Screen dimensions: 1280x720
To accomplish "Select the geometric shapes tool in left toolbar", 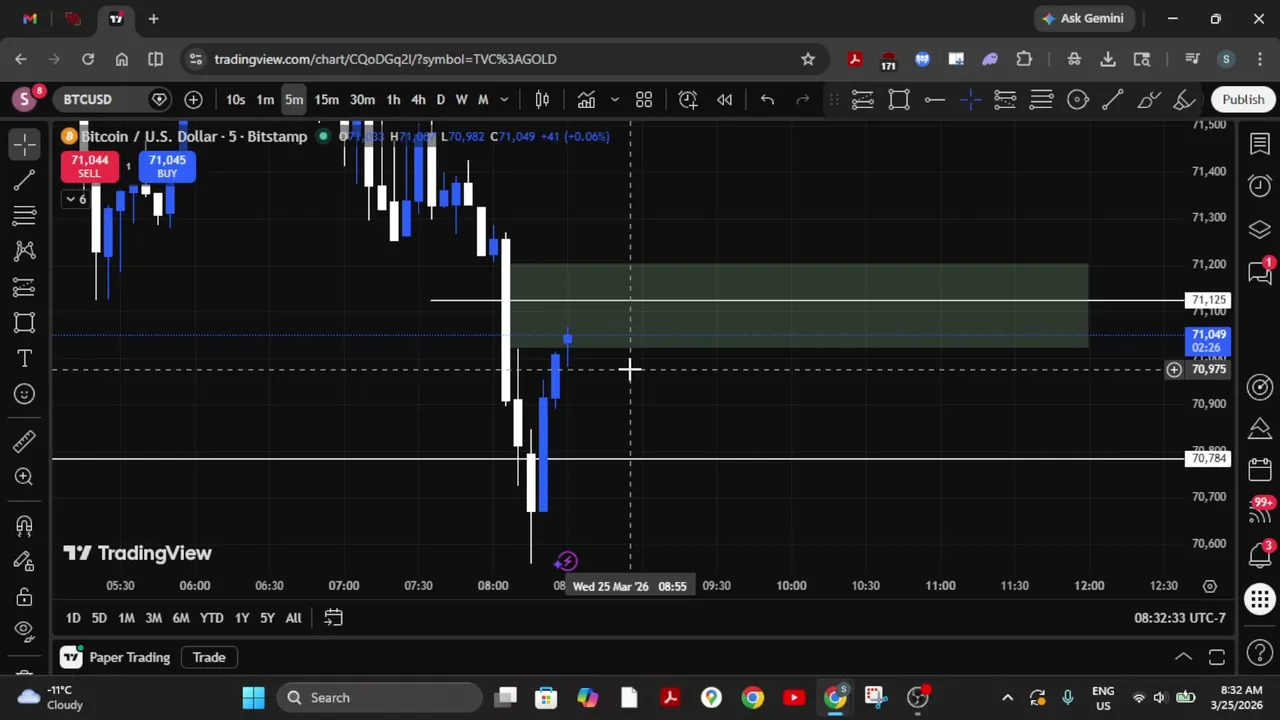I will coord(25,322).
